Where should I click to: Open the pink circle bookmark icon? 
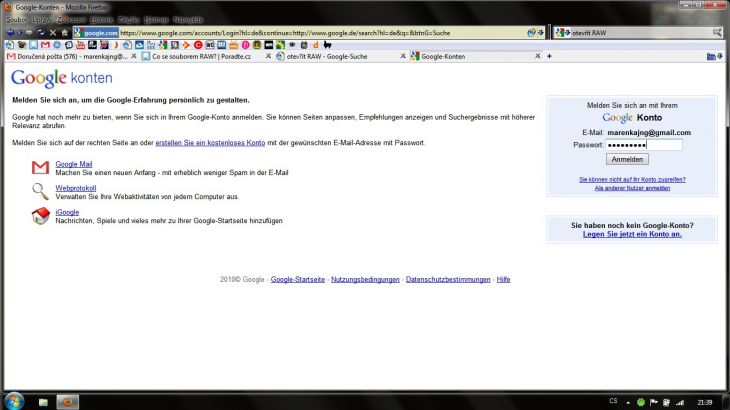click(245, 45)
